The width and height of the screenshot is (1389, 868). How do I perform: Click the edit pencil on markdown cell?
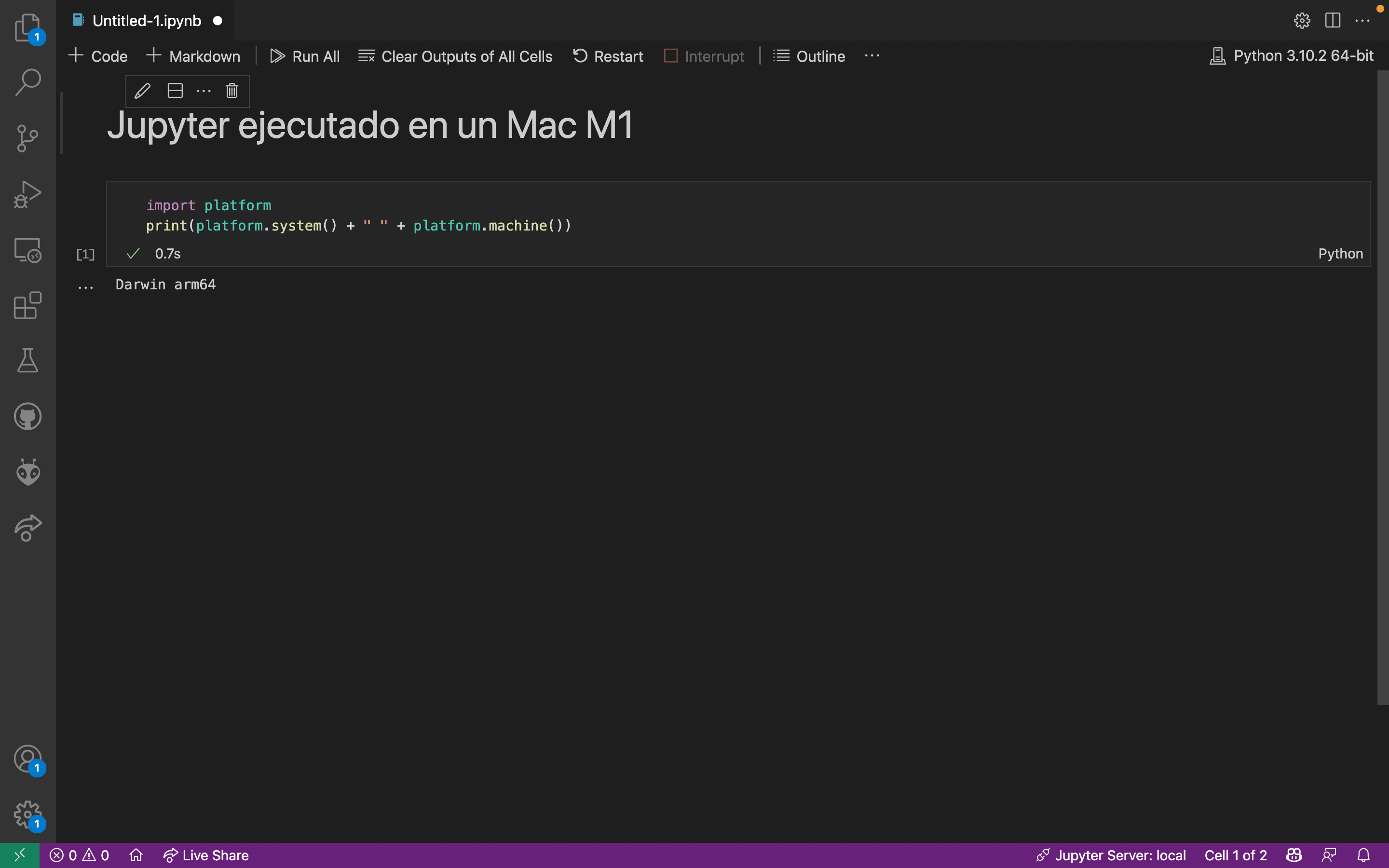[142, 91]
